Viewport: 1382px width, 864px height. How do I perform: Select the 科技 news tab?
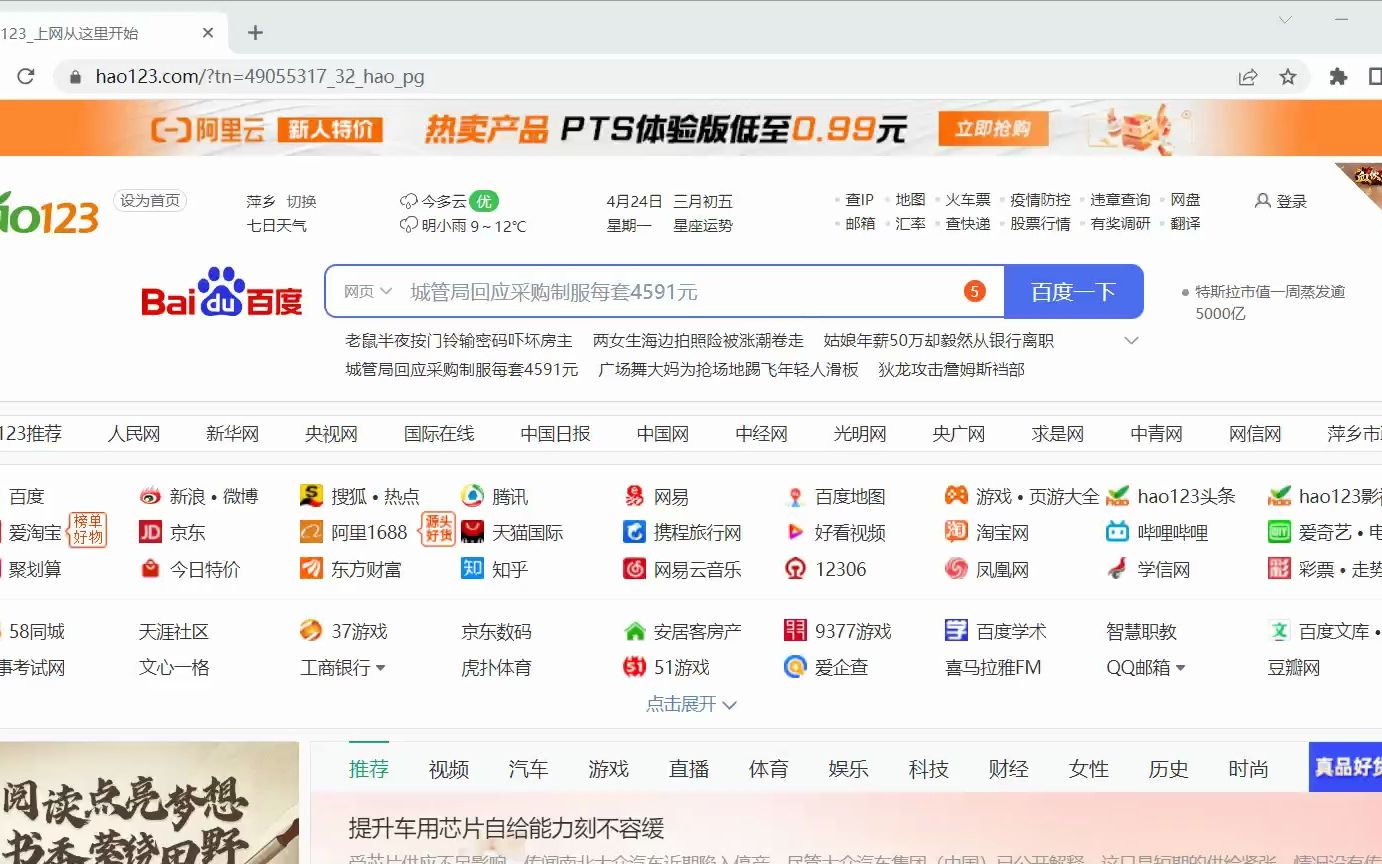pos(928,769)
